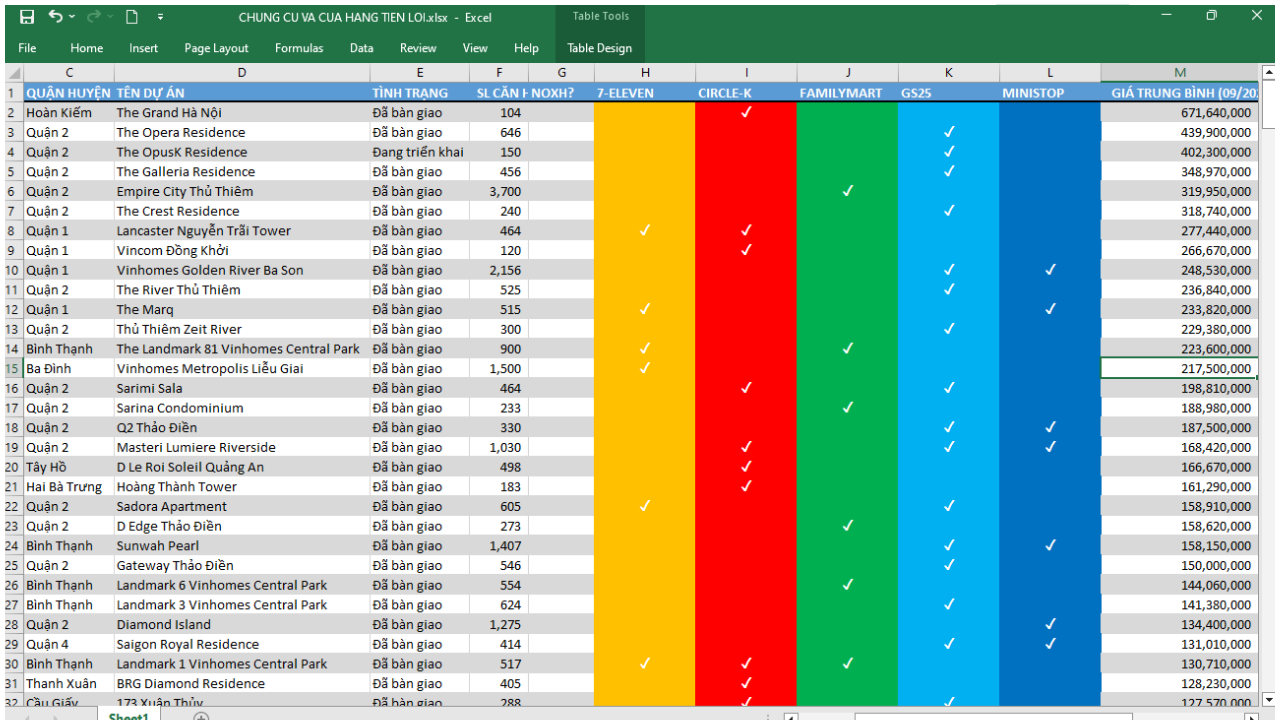Minimize the Excel window
Image resolution: width=1280 pixels, height=720 pixels.
1166,16
